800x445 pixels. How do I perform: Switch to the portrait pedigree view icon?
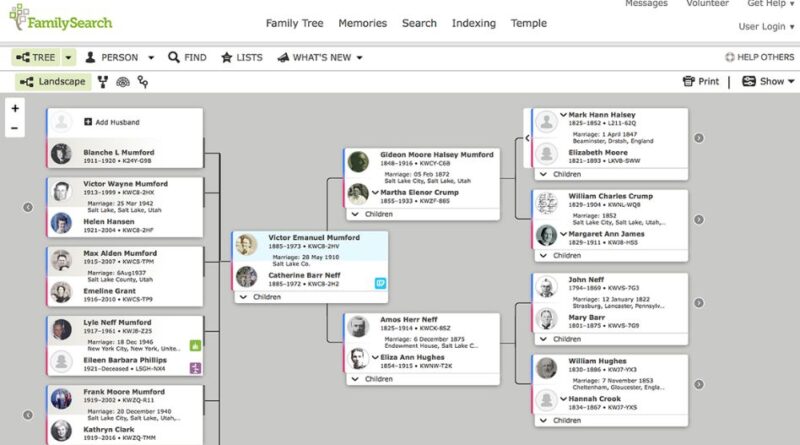click(103, 82)
